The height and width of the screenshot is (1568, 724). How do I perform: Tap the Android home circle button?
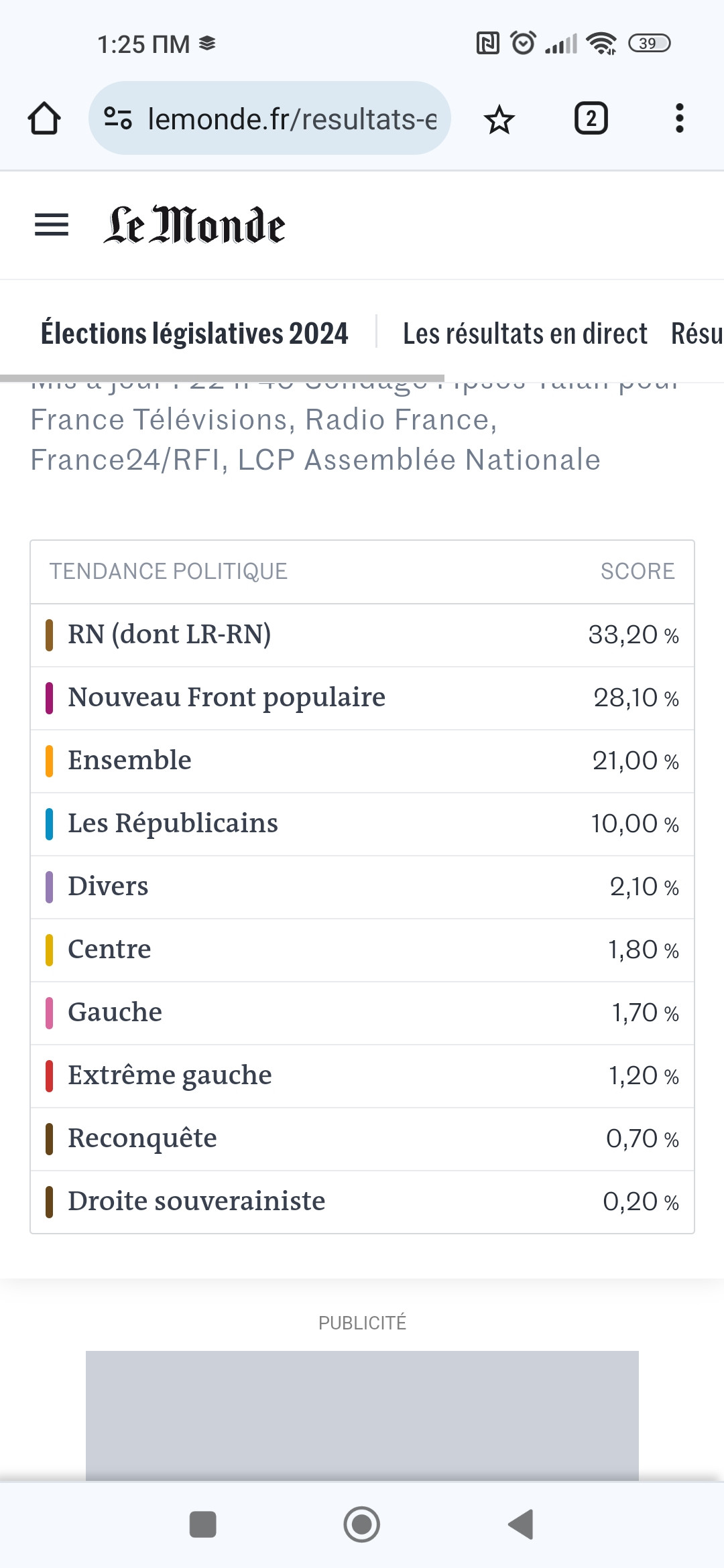point(362,1524)
